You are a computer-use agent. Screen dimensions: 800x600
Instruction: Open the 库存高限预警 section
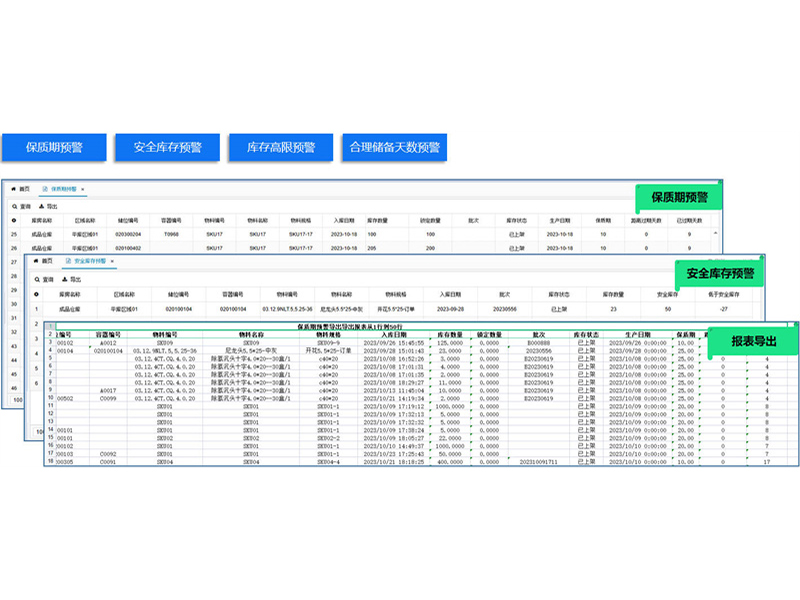(281, 147)
